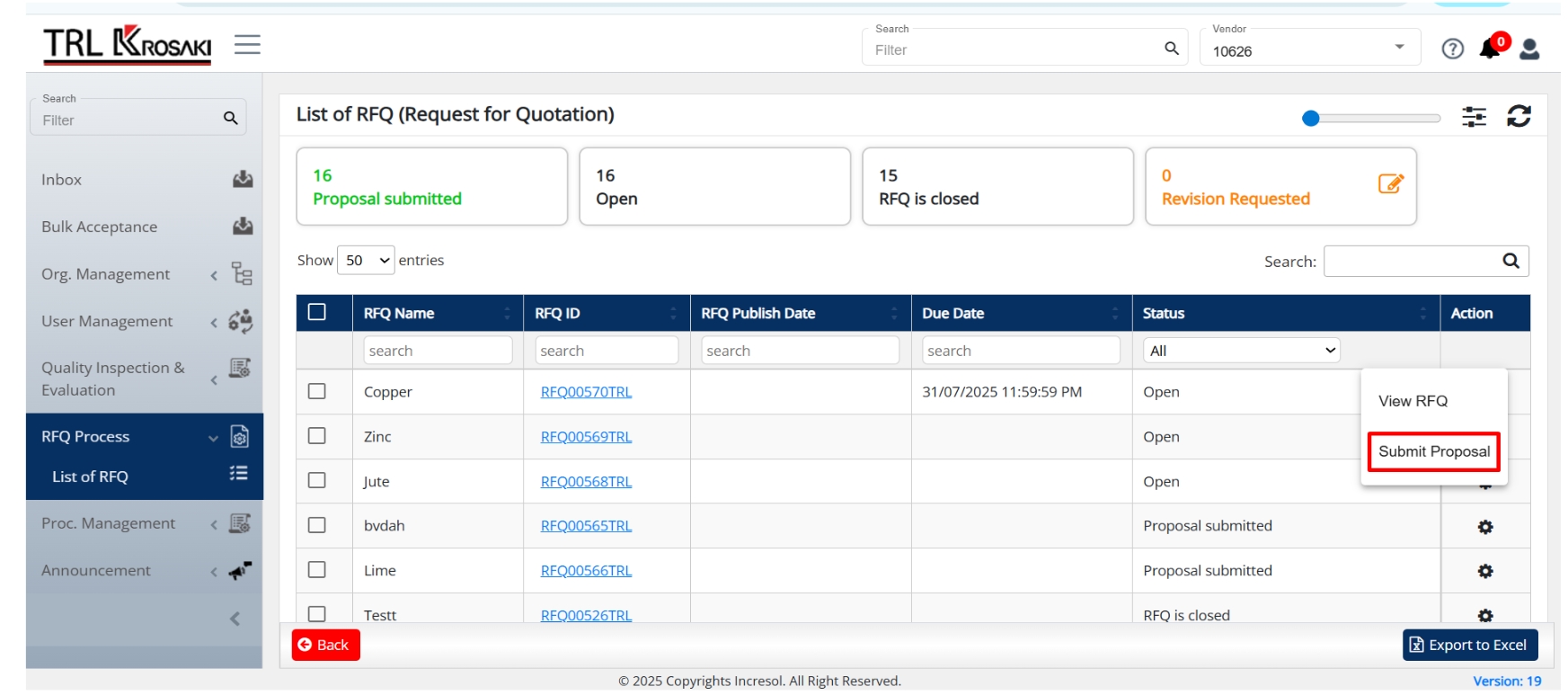Open the RFQ00570TRL link
The image size is (1568, 695).
pyautogui.click(x=586, y=392)
